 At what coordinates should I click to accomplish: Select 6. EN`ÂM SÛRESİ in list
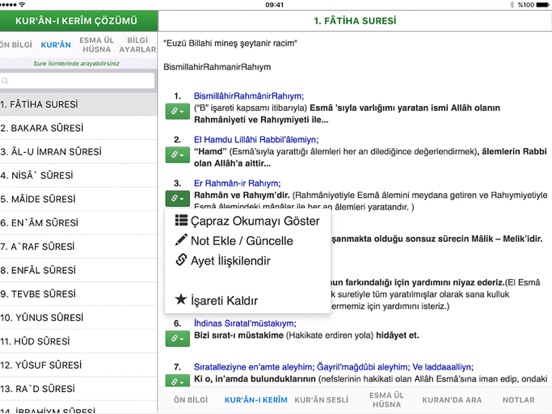79,223
